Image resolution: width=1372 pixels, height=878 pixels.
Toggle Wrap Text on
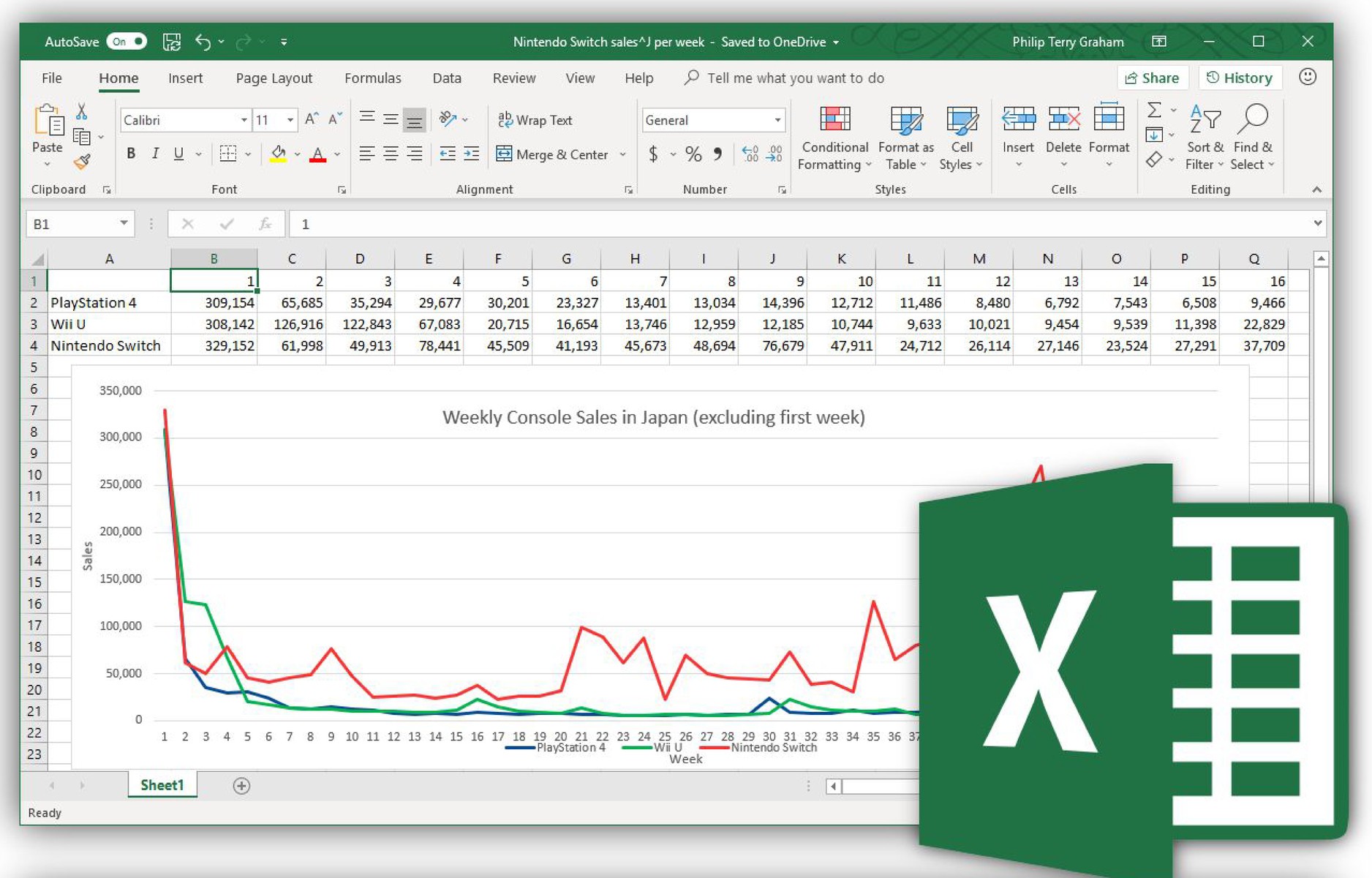tap(535, 120)
